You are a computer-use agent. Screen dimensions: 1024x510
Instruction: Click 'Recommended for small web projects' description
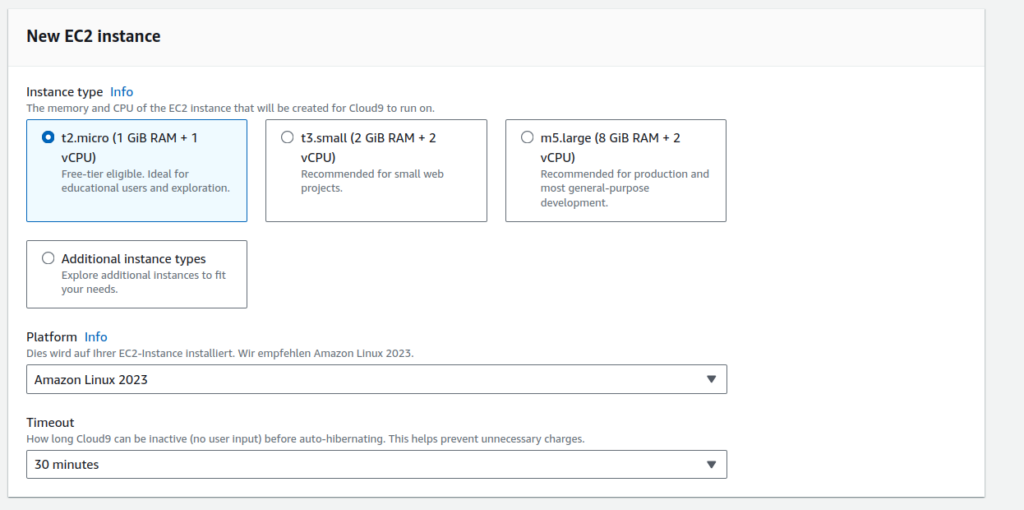372,181
